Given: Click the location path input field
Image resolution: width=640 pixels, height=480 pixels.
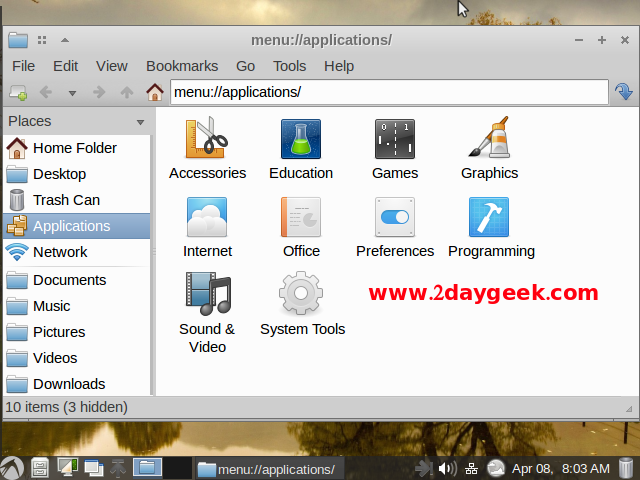Looking at the screenshot, I should [388, 92].
